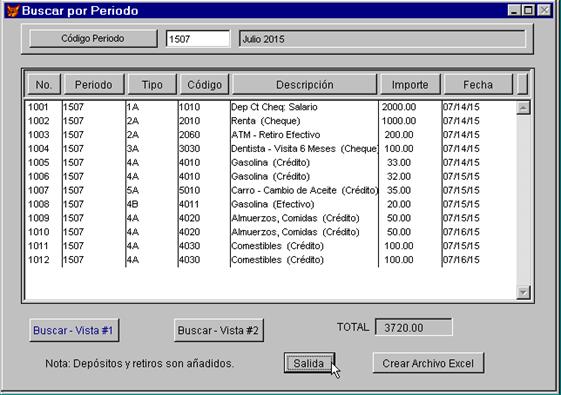Image resolution: width=561 pixels, height=395 pixels.
Task: Select row number 1007
Action: [x=38, y=190]
